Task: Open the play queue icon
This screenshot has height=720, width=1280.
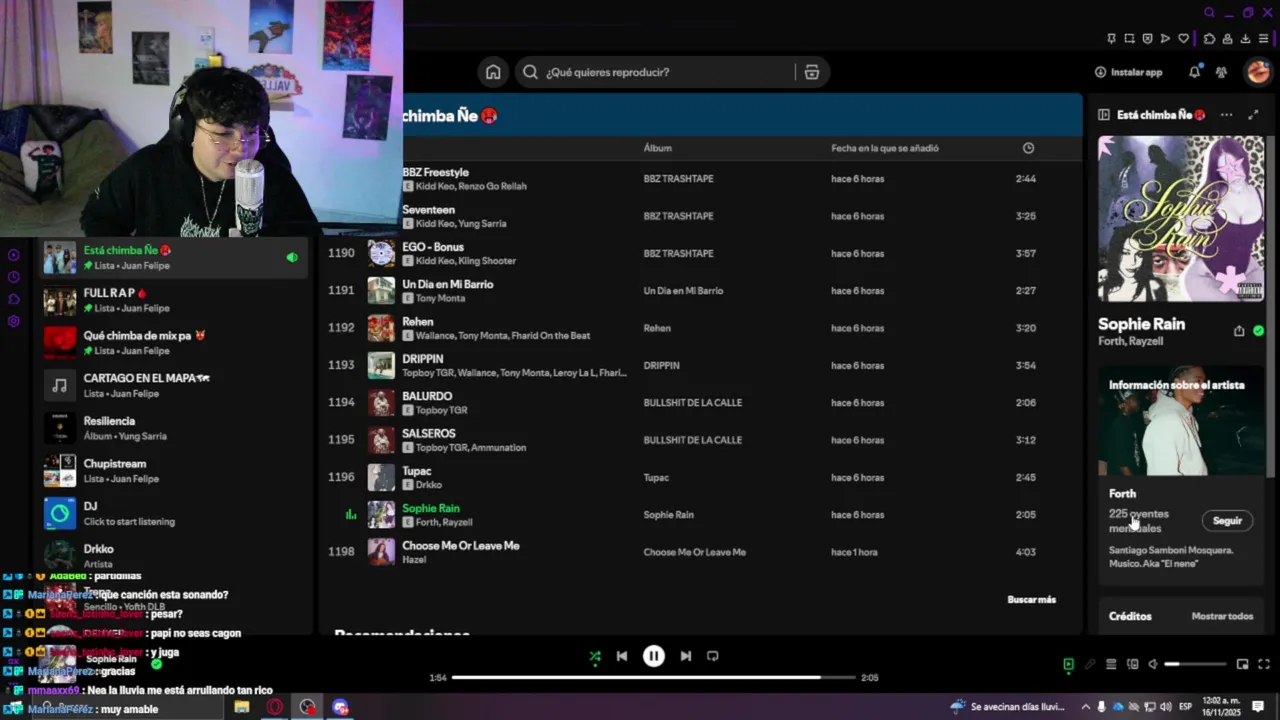Action: 1111,664
